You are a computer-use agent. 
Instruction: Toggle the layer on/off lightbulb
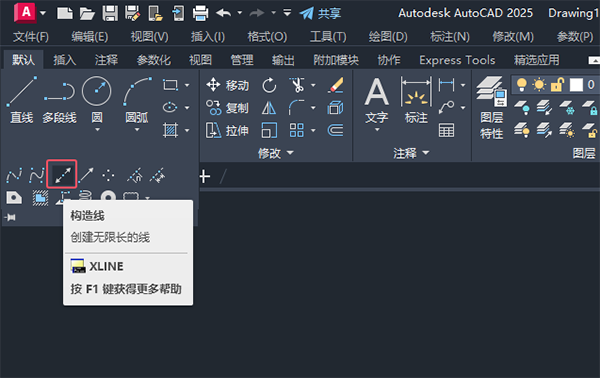coord(522,85)
